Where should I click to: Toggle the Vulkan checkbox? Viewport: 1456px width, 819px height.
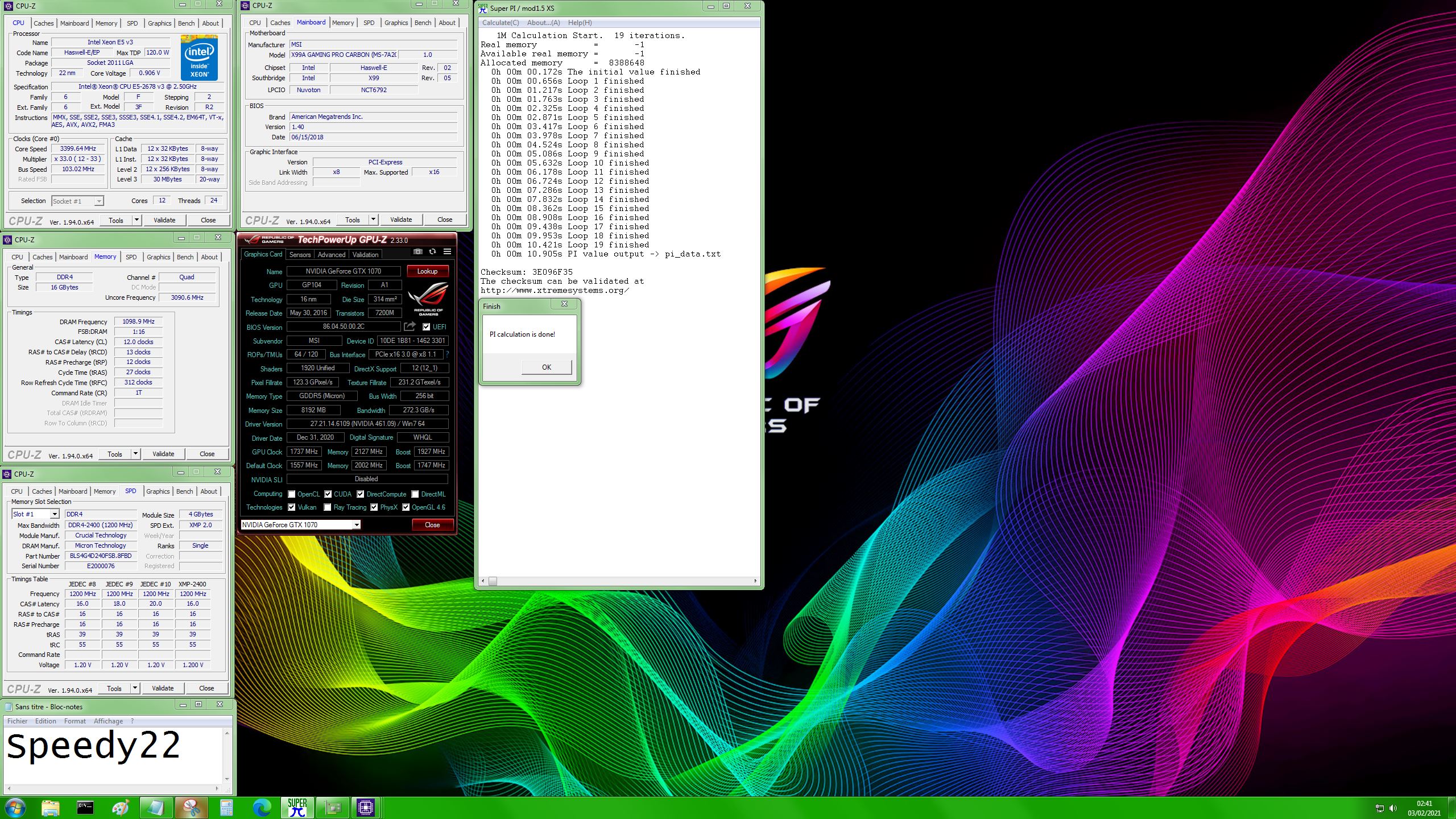(292, 507)
